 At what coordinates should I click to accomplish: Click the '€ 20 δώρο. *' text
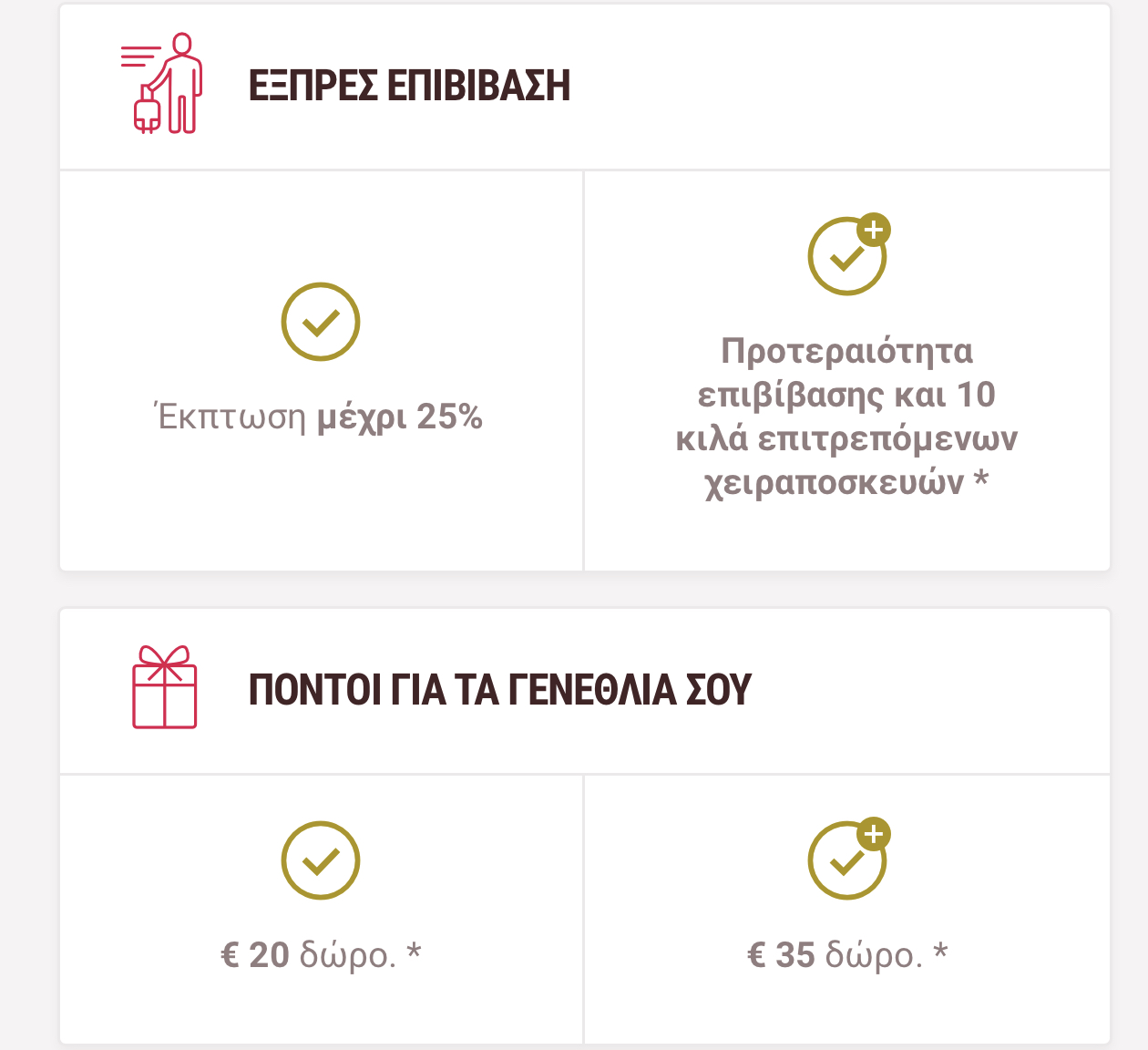coord(321,955)
